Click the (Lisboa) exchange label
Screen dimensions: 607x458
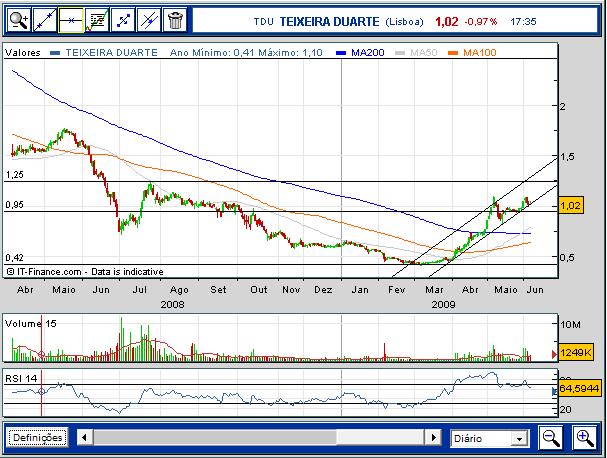pos(404,22)
